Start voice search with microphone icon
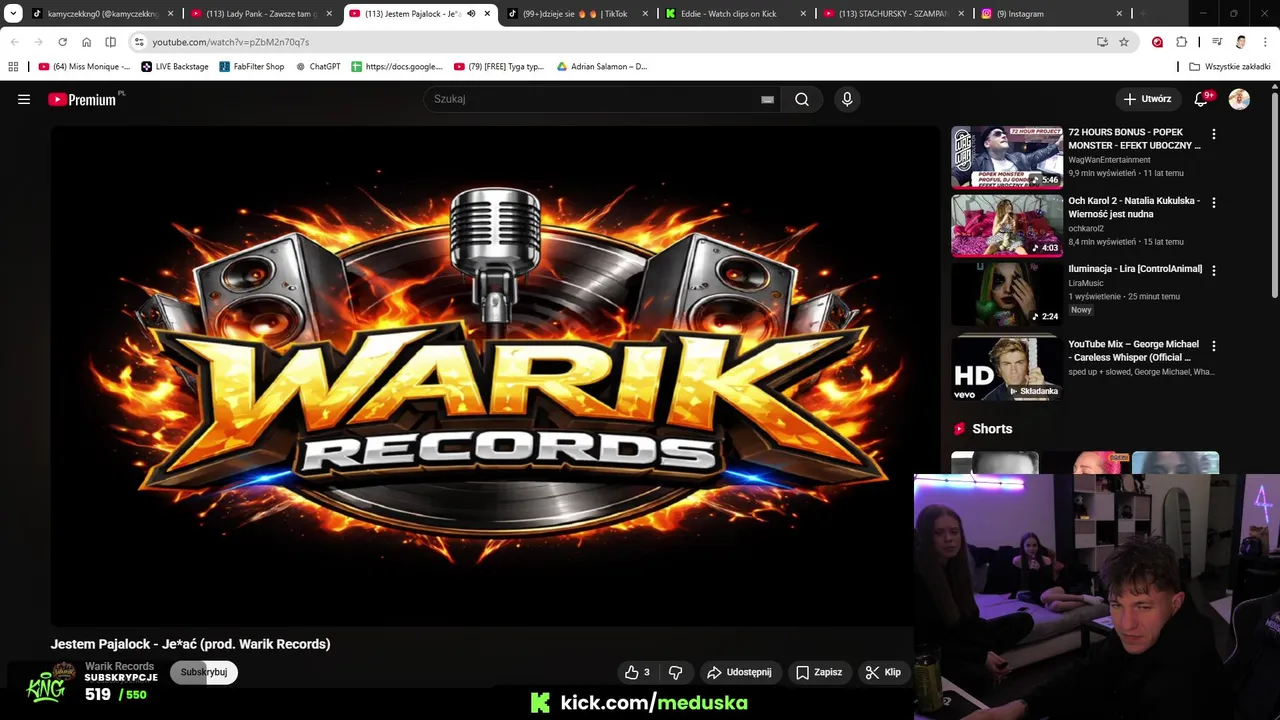The width and height of the screenshot is (1280, 720). pos(847,99)
